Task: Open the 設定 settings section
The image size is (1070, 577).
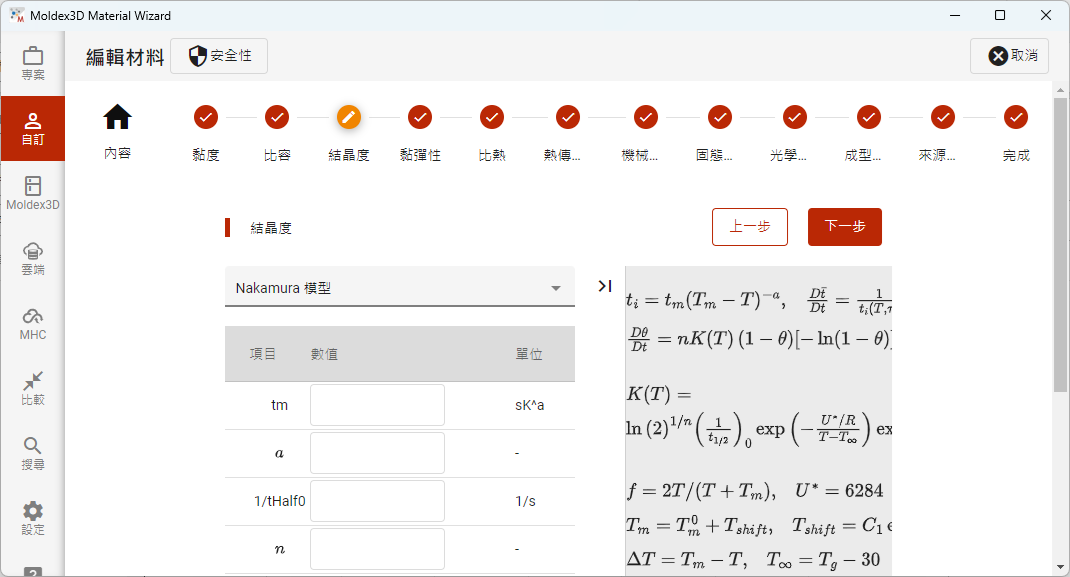Action: [33, 515]
